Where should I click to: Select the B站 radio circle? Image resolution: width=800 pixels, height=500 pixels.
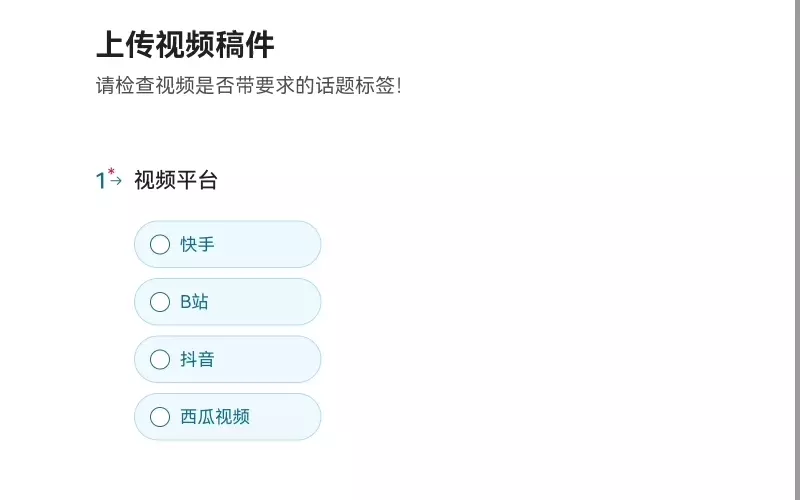click(160, 302)
